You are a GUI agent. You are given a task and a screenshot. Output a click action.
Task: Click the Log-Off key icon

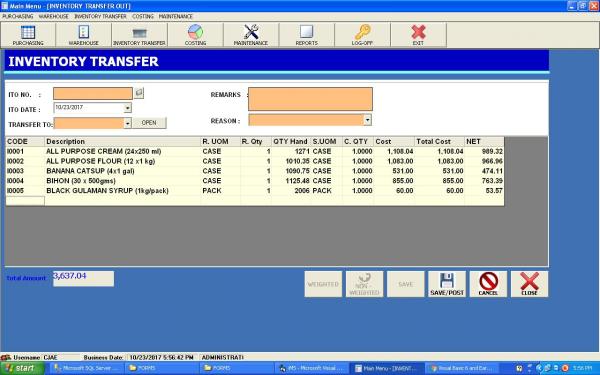point(362,35)
